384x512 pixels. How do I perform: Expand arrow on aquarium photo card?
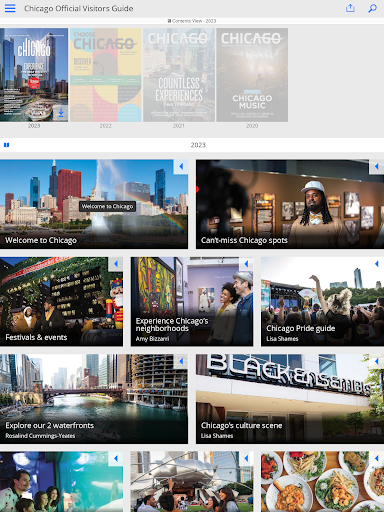pyautogui.click(x=116, y=458)
